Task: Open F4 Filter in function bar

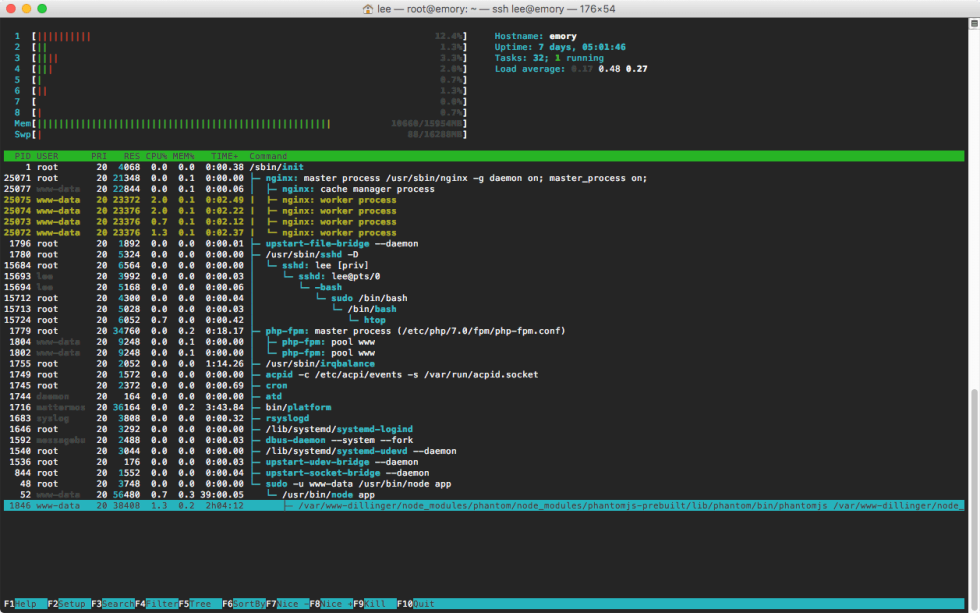Action: pos(155,604)
